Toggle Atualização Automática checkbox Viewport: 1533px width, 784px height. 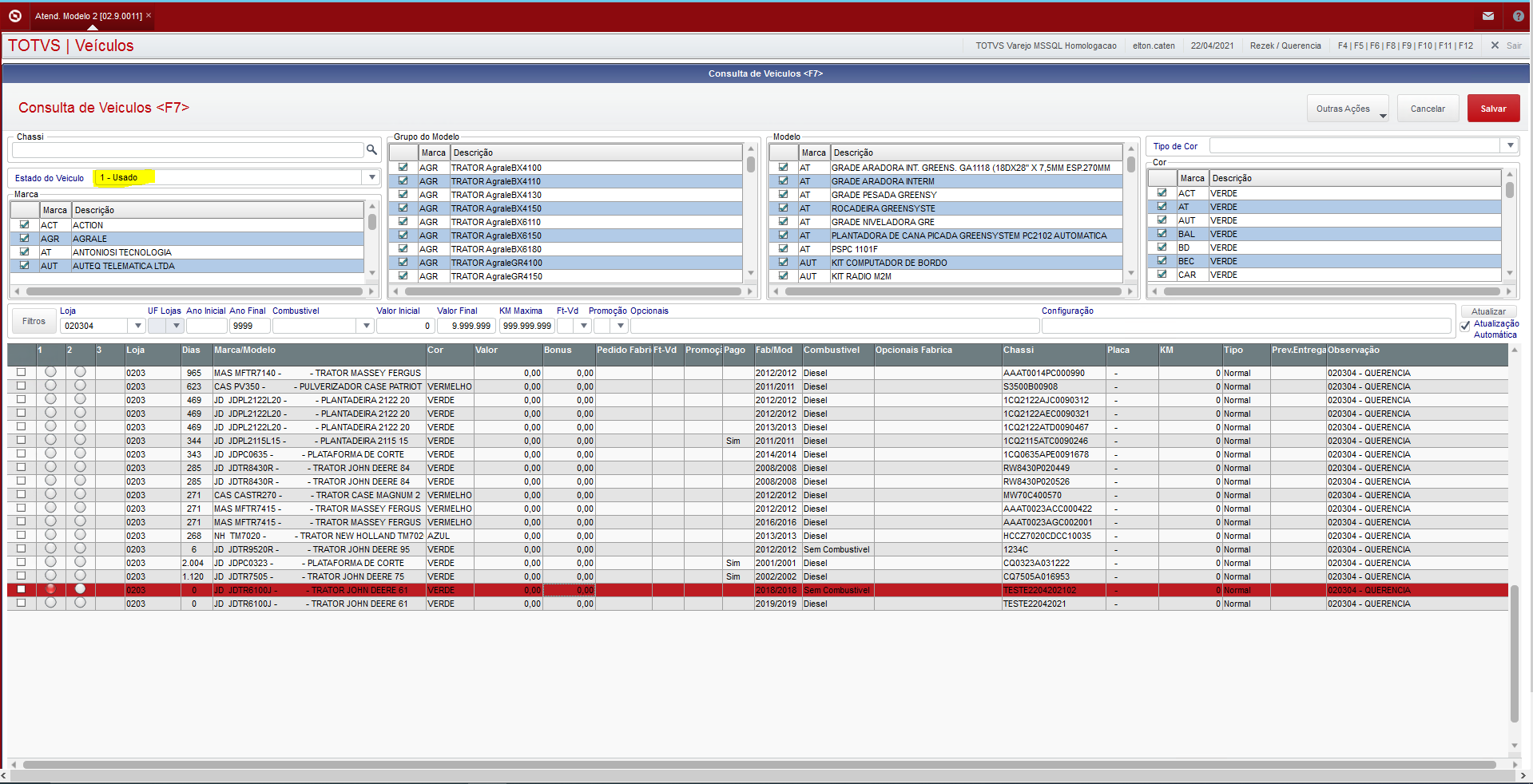tap(1465, 326)
